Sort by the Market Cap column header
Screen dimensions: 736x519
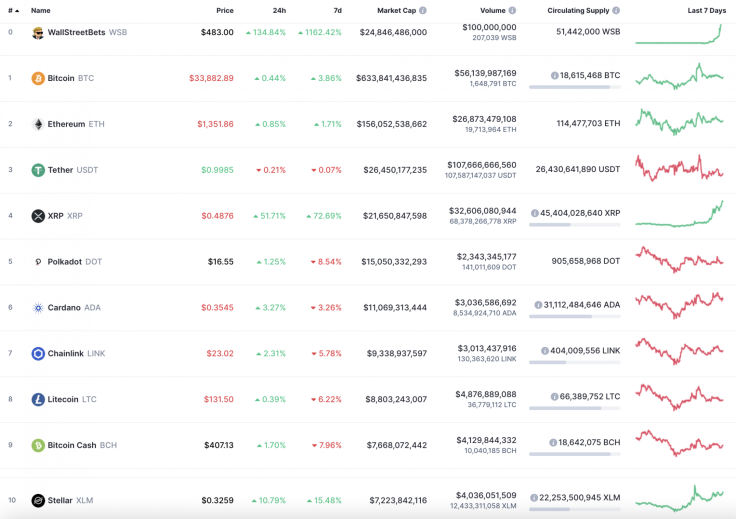click(x=397, y=10)
